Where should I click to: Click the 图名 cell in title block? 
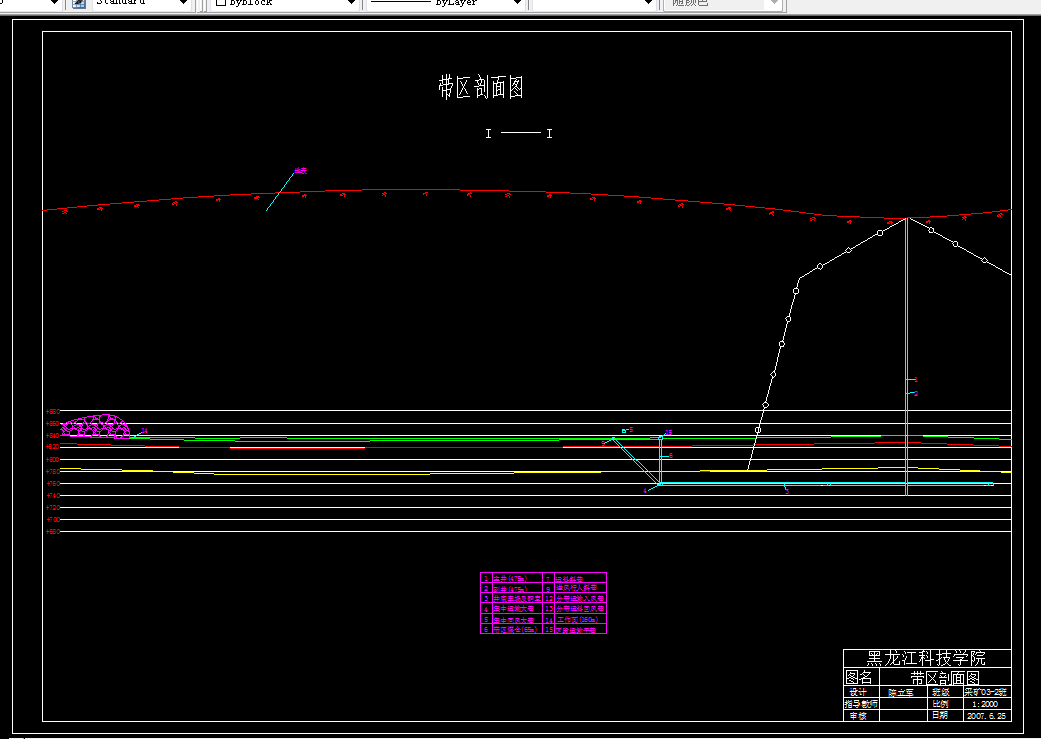coord(860,677)
